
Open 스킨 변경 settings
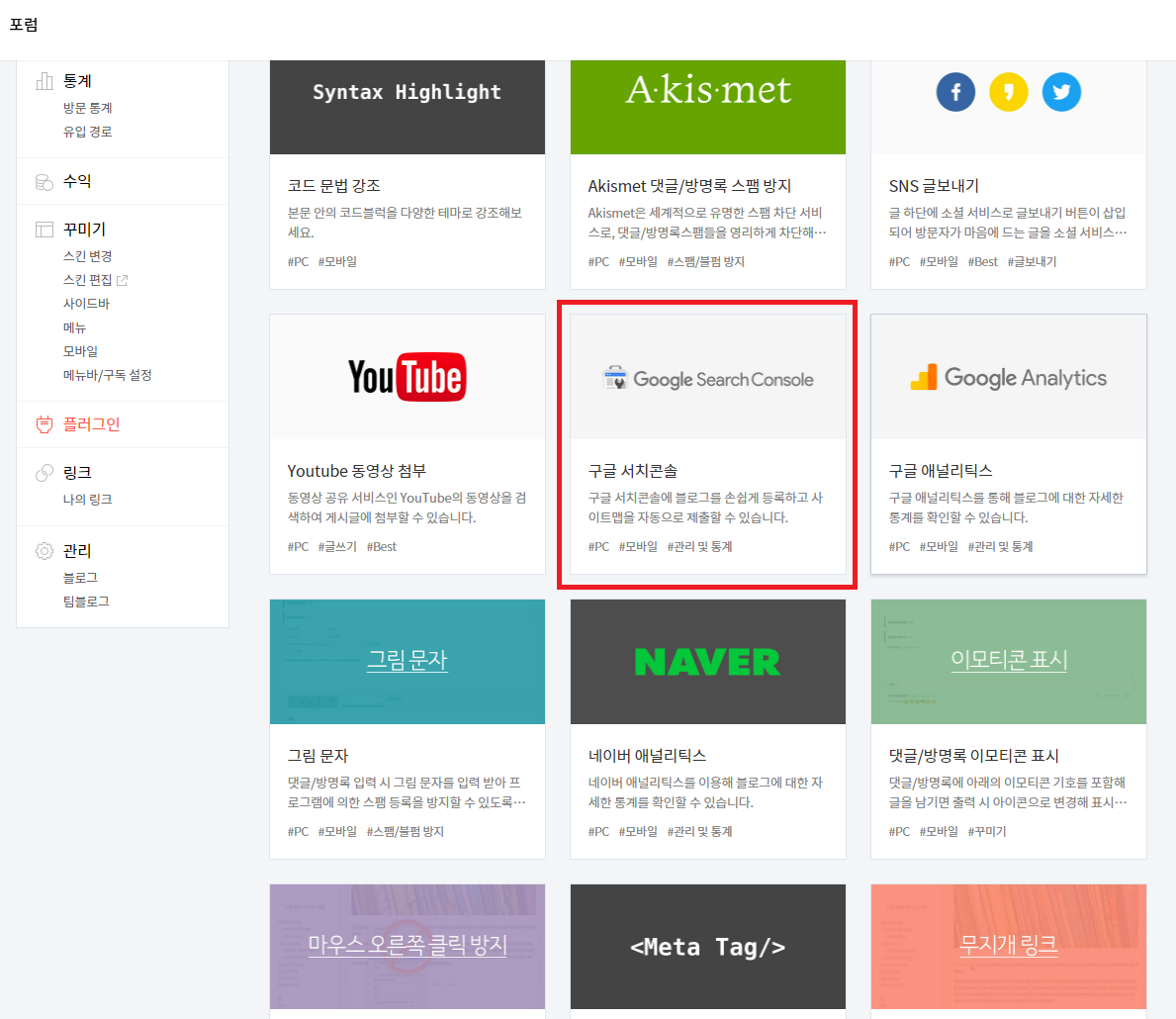pos(88,256)
